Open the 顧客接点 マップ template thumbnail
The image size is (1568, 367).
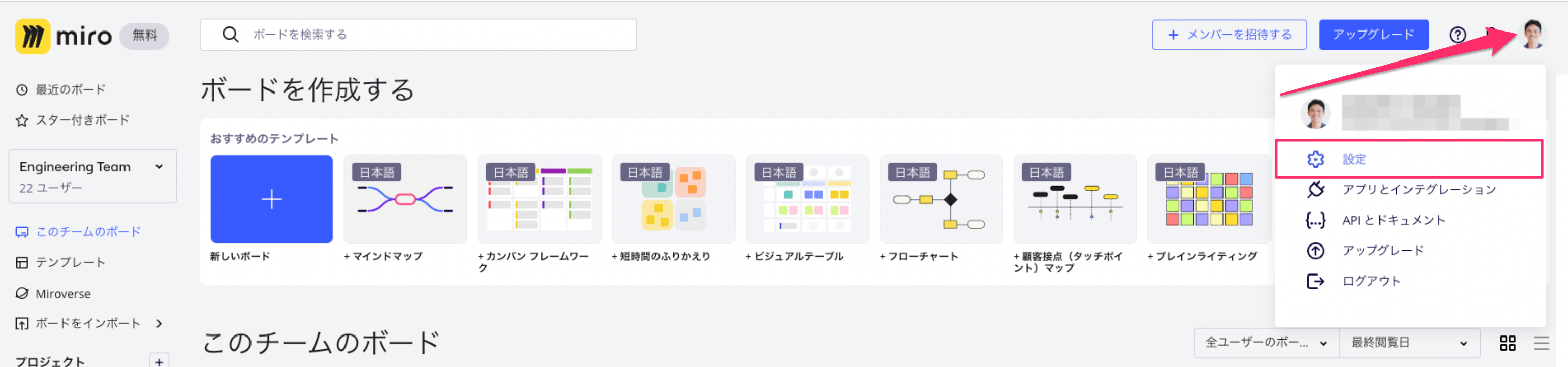coord(1075,200)
